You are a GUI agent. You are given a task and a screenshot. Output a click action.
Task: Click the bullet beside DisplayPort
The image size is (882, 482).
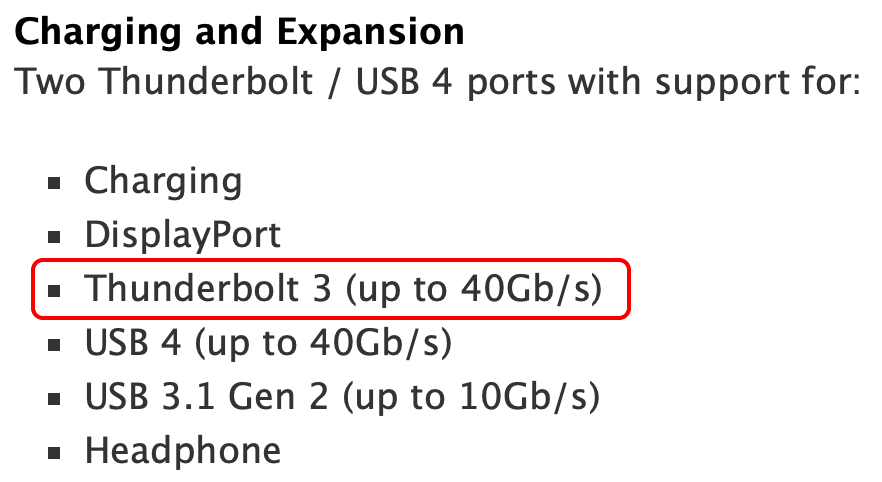point(54,237)
